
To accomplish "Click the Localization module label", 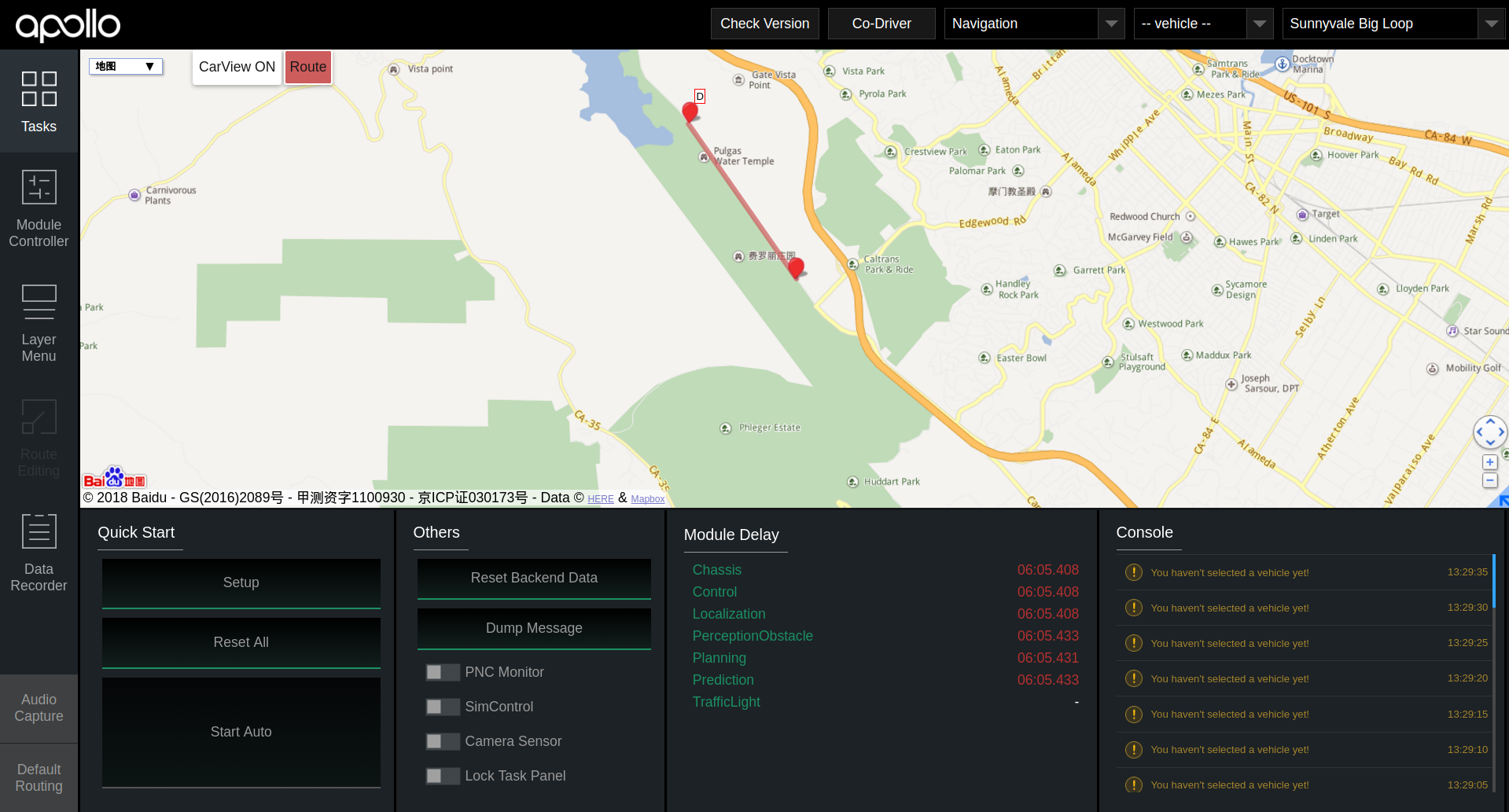I will pyautogui.click(x=729, y=614).
